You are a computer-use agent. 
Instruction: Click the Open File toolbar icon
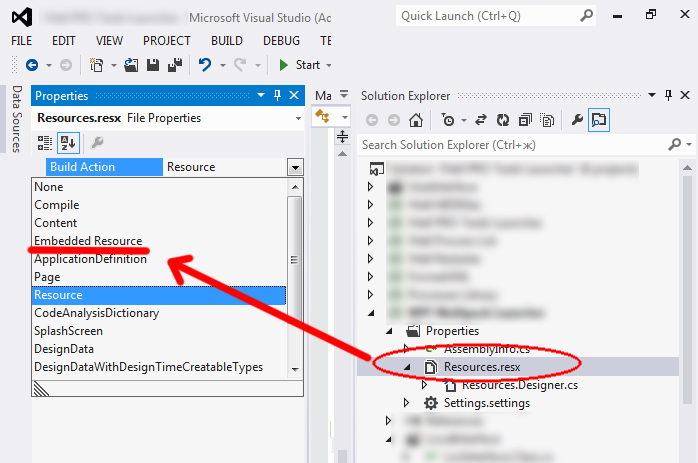131,65
